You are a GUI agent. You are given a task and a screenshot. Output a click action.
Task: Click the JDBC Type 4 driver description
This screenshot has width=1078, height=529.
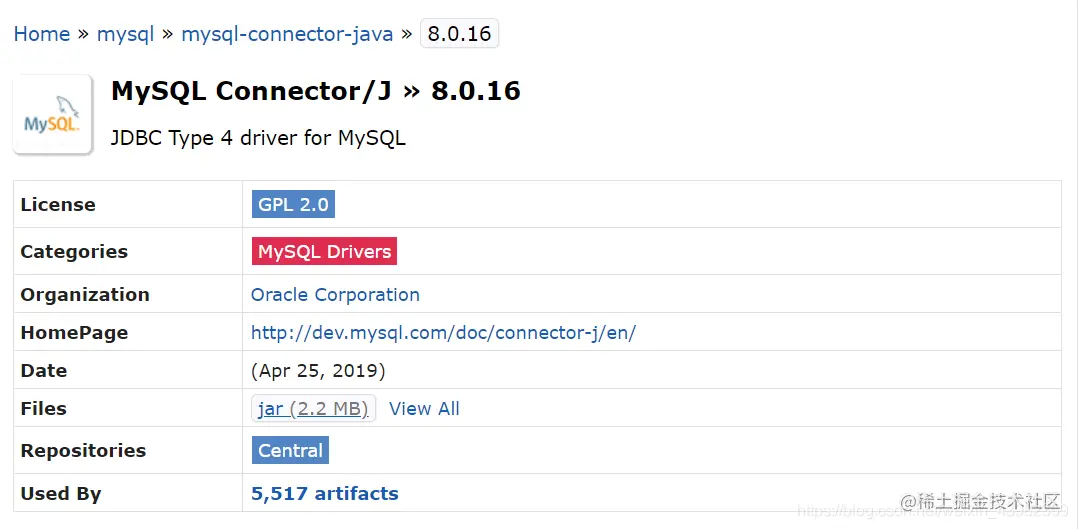pos(258,138)
